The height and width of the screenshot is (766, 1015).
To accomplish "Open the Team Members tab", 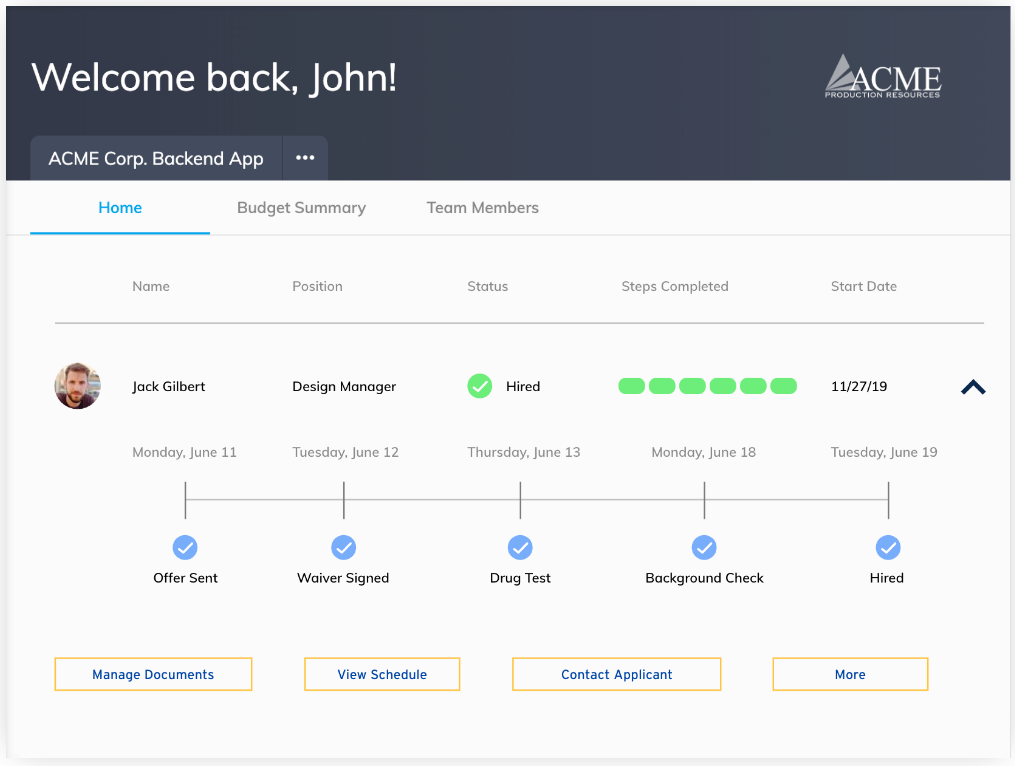I will 482,207.
